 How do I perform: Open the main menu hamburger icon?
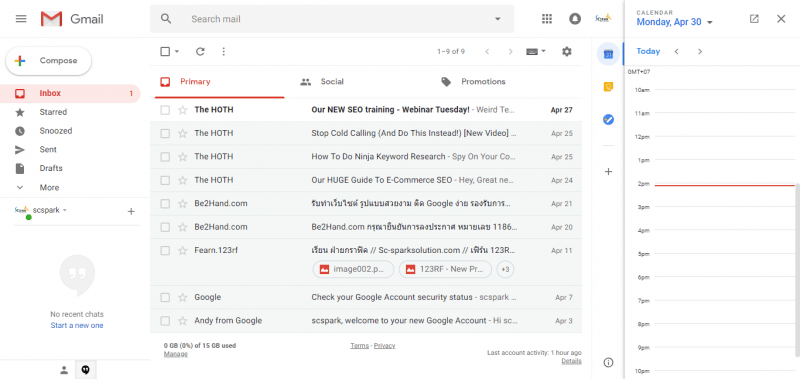tap(21, 19)
